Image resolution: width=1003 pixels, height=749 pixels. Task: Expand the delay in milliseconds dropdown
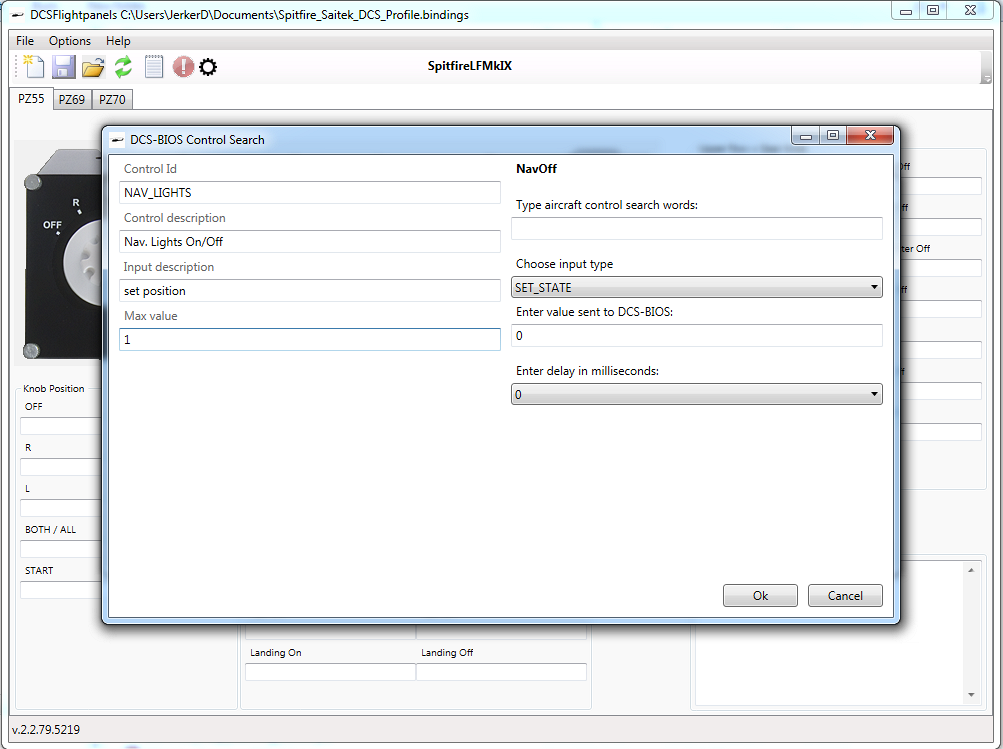697,394
